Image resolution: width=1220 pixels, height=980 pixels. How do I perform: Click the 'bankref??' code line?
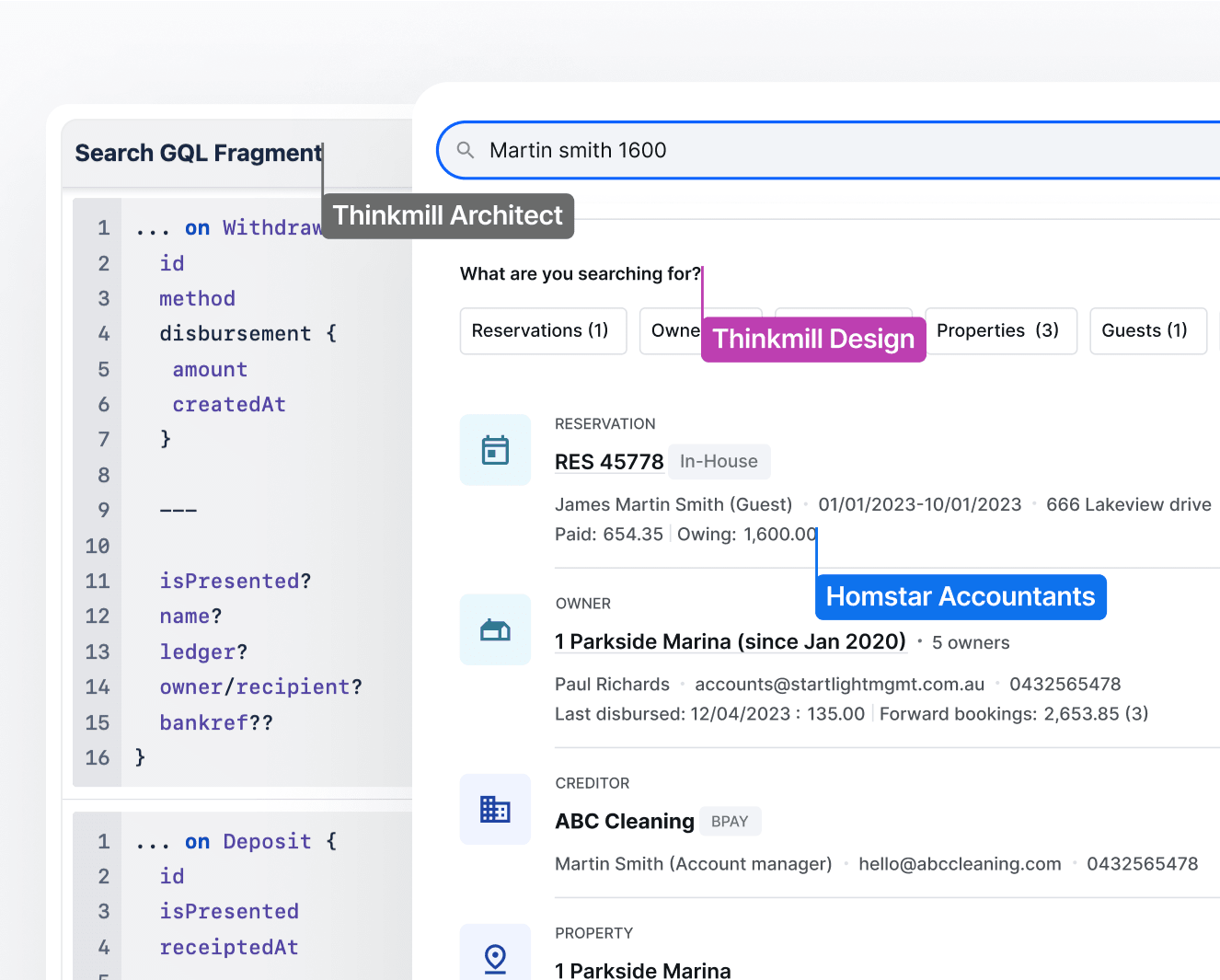pos(216,722)
